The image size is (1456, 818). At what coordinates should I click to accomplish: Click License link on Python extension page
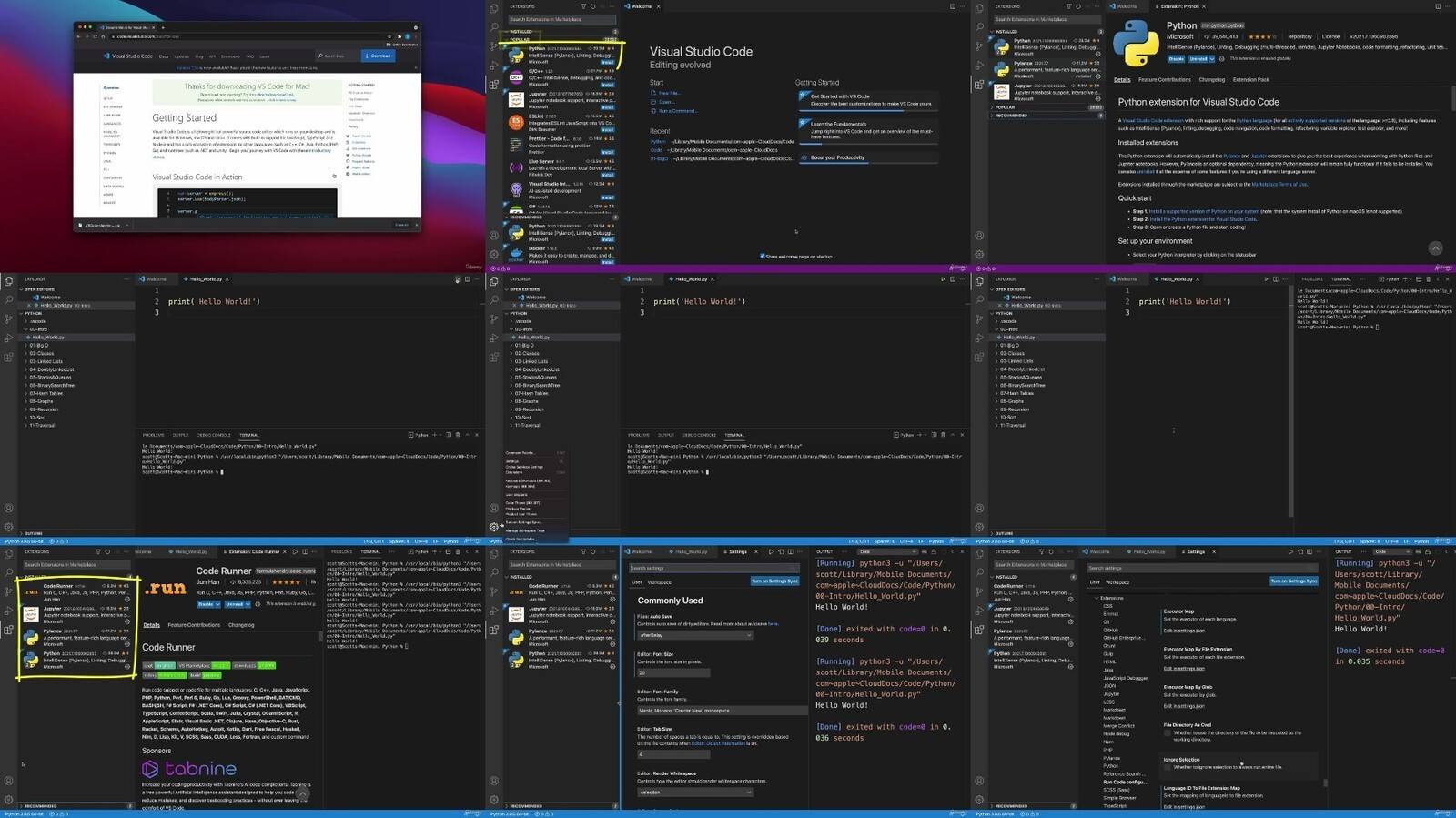pos(1330,37)
